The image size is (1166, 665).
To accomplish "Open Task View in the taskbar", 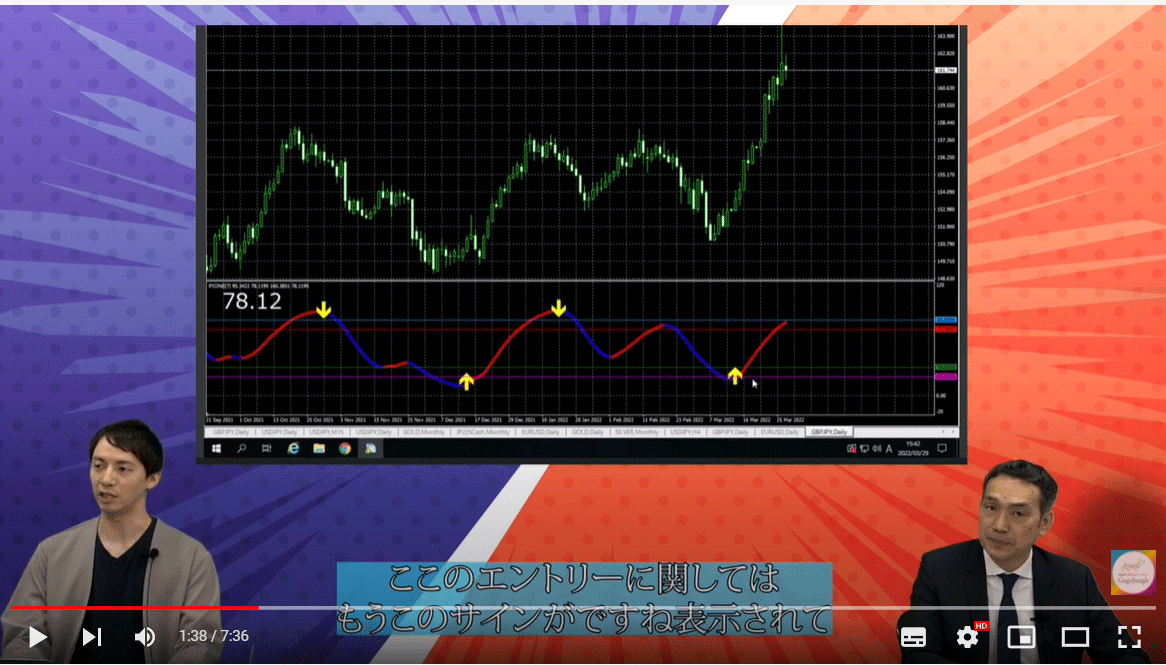I will pos(267,449).
